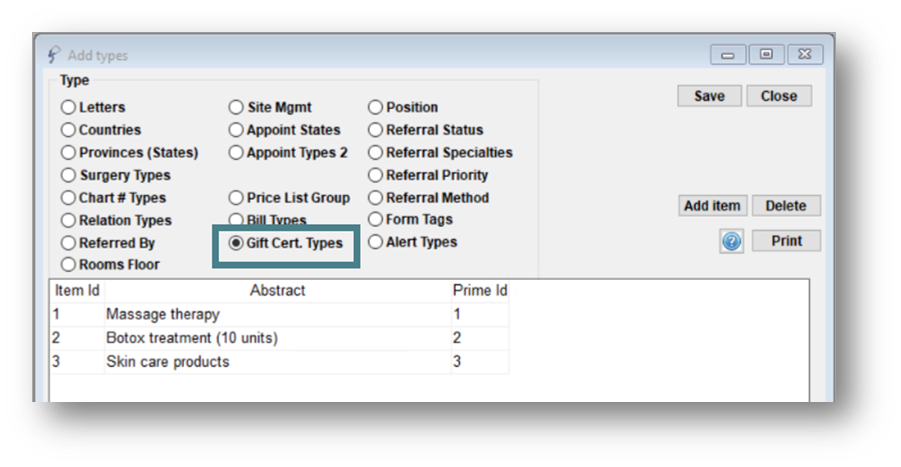Click the blue help question mark icon
This screenshot has height=467, width=901.
tap(731, 242)
